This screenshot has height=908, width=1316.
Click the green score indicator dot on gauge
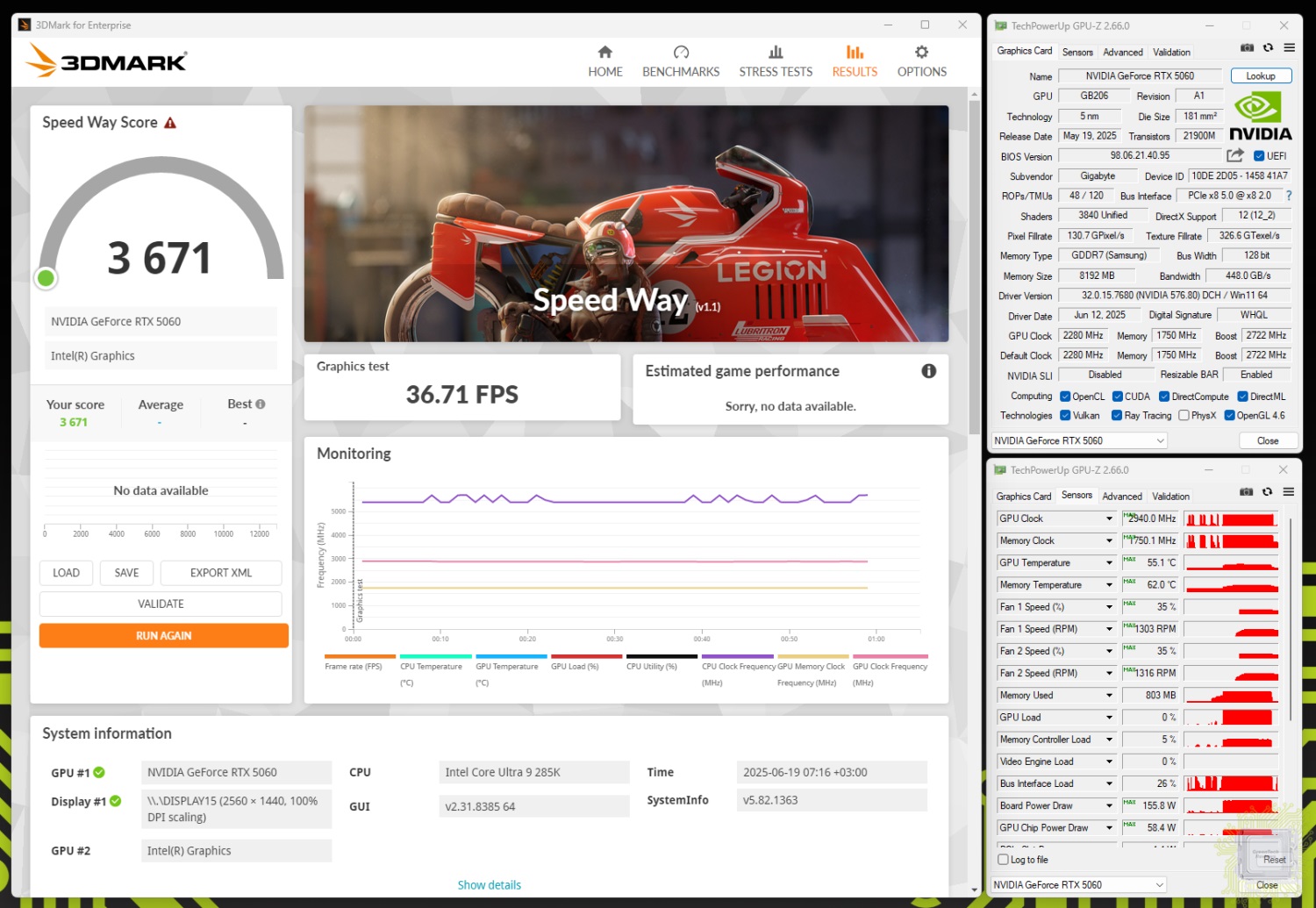point(46,278)
